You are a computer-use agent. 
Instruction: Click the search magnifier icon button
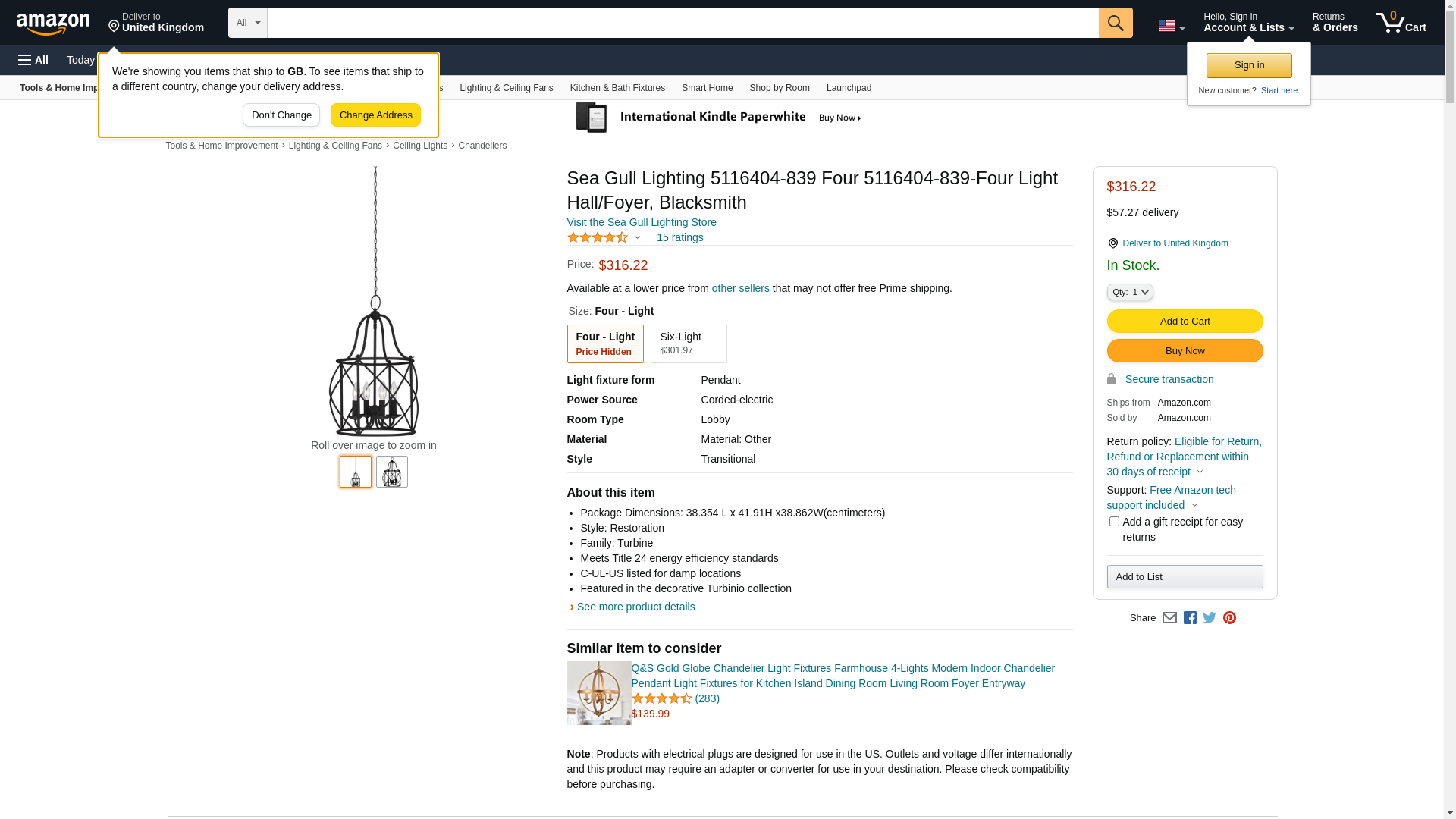point(1115,23)
